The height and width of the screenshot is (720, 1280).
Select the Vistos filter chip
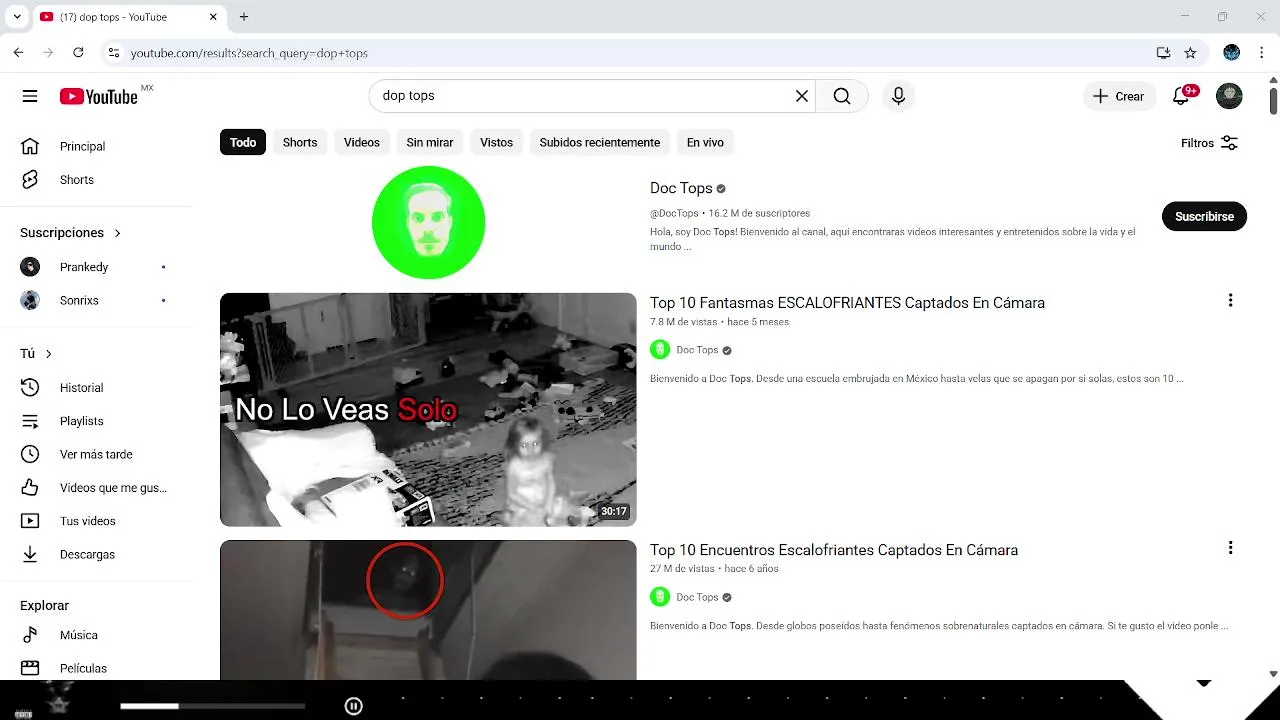[x=496, y=142]
